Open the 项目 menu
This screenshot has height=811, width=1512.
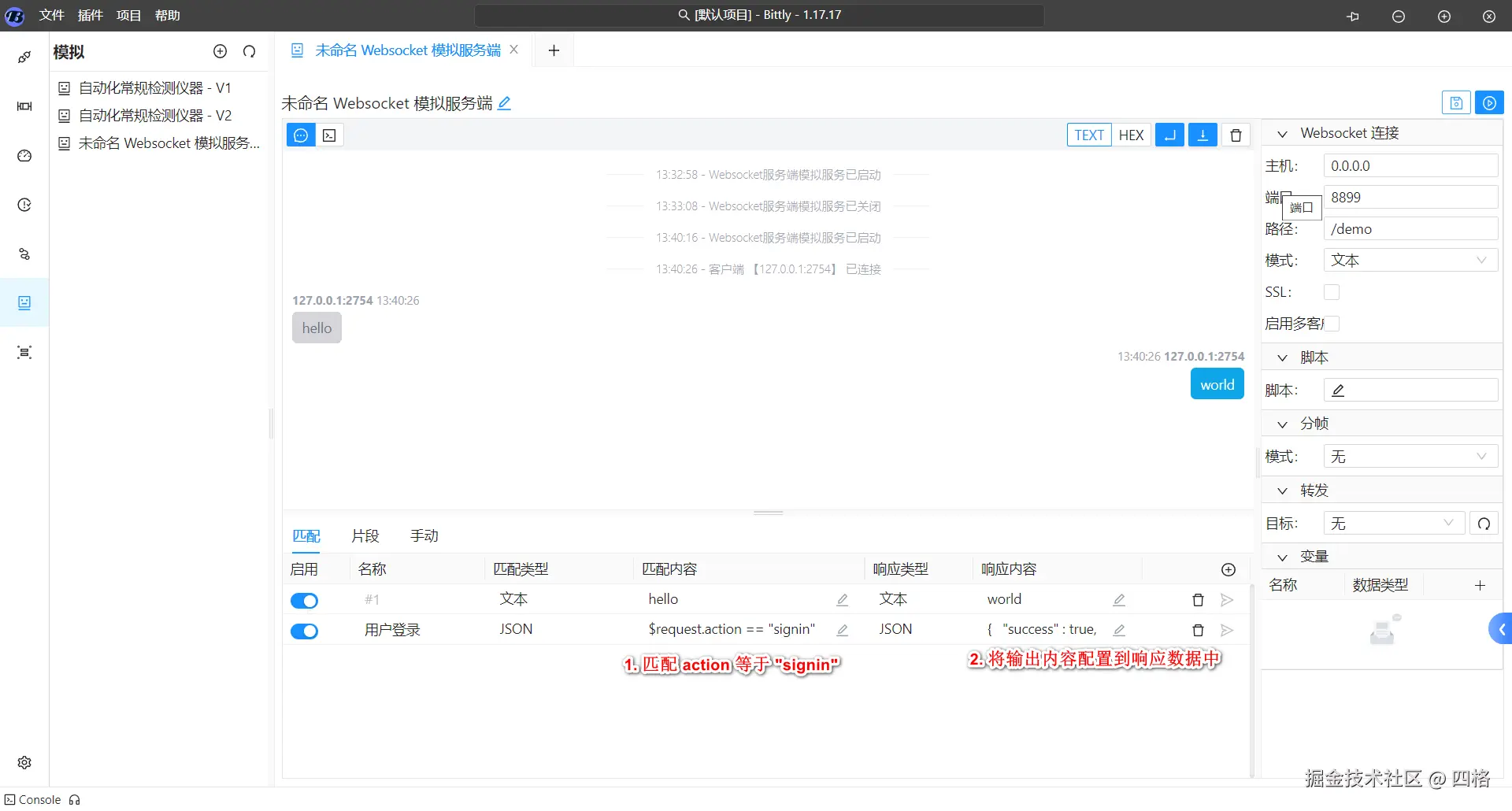tap(129, 16)
